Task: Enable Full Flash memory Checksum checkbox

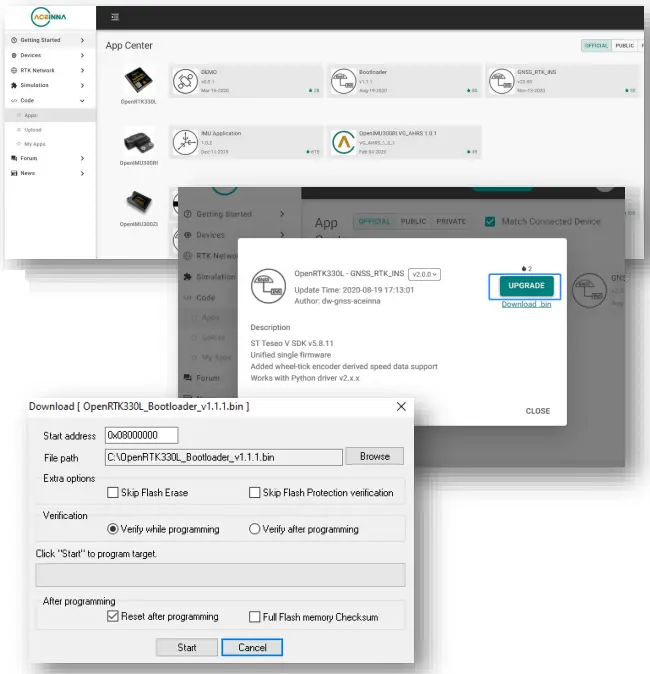Action: click(x=254, y=617)
